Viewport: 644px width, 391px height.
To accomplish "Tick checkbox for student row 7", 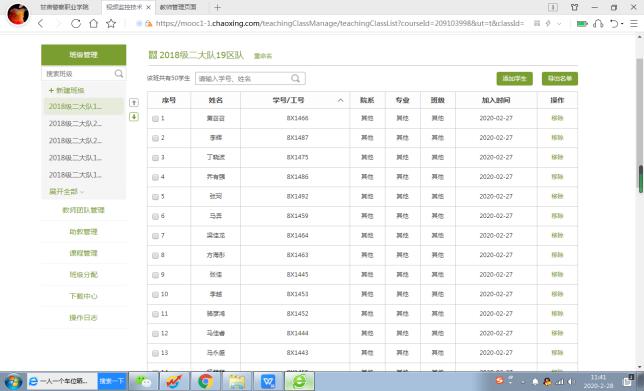I will [155, 236].
